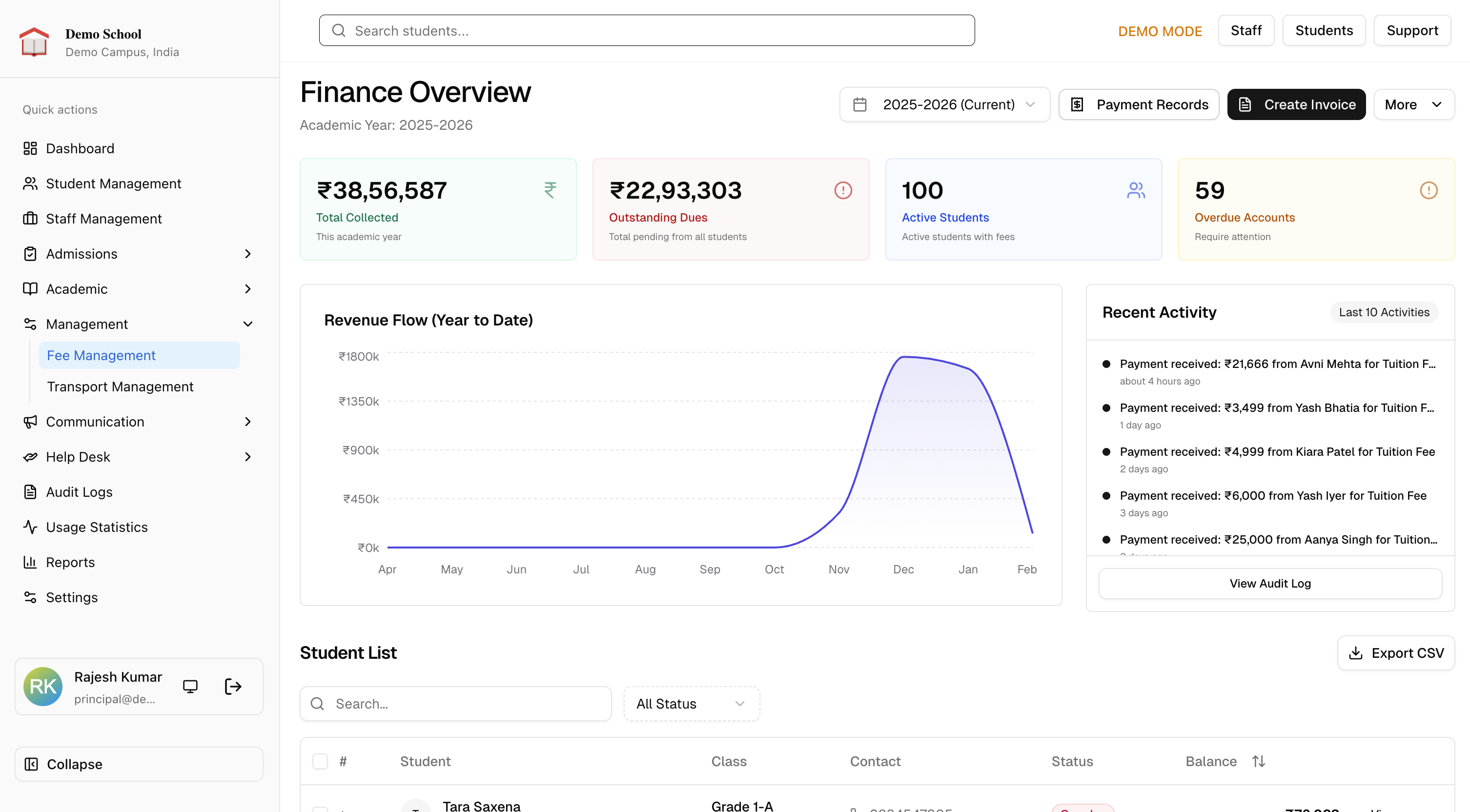
Task: Click the Create Invoice button
Action: click(x=1296, y=104)
